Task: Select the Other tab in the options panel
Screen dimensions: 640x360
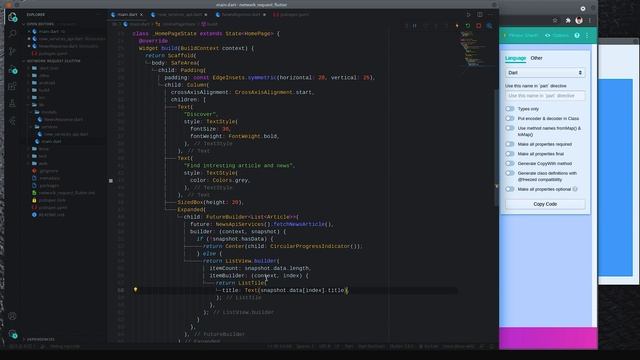Action: 536,58
